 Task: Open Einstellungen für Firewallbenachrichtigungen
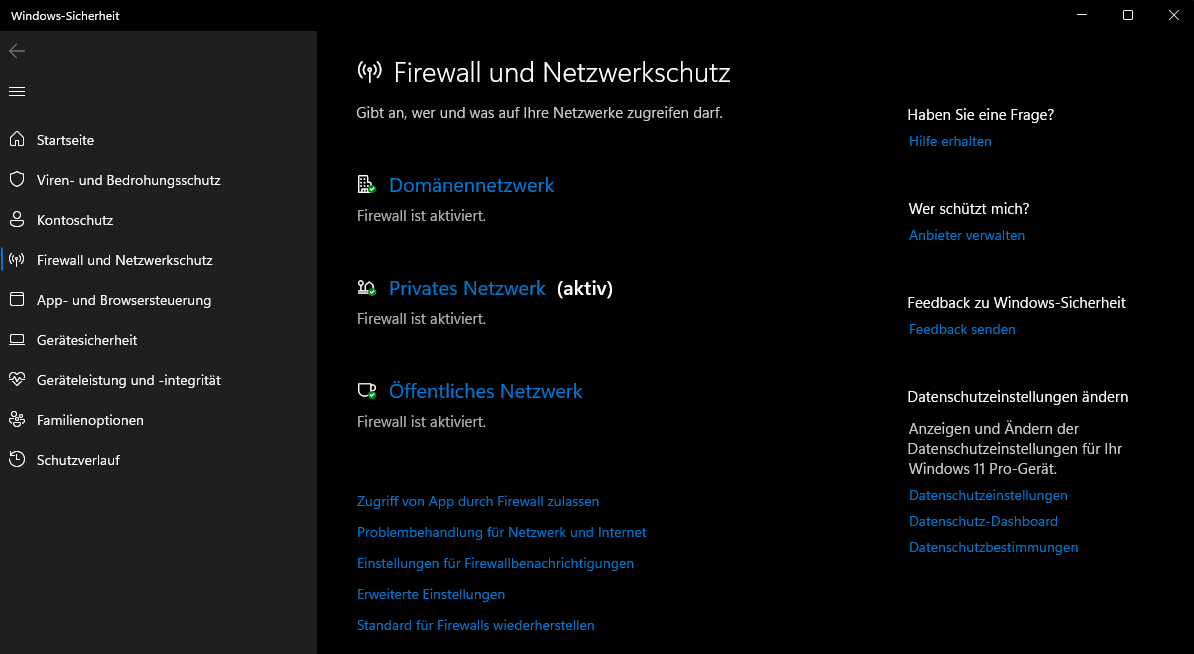pos(495,563)
